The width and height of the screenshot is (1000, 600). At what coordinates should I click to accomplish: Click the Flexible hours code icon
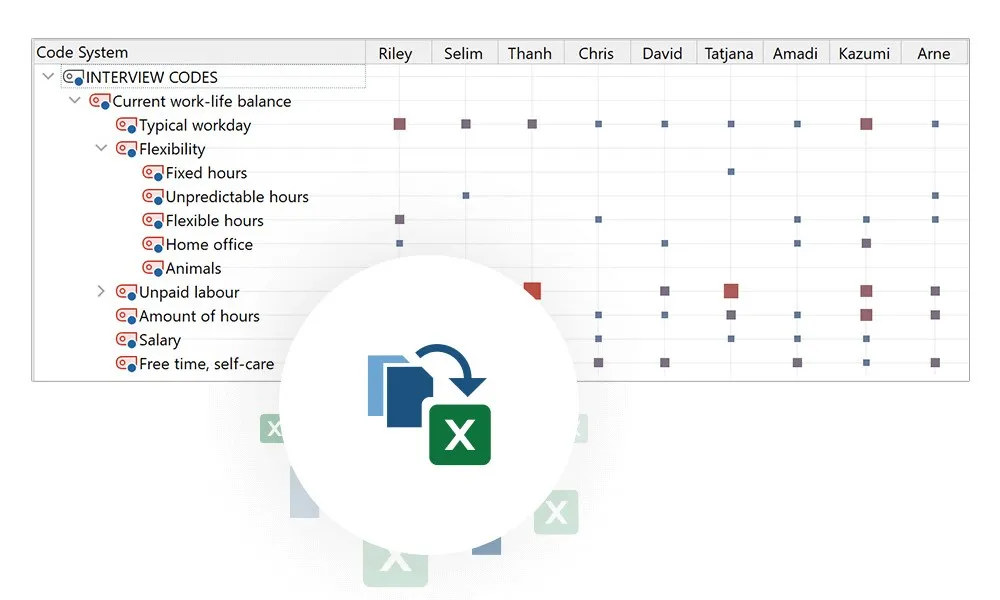pyautogui.click(x=152, y=221)
